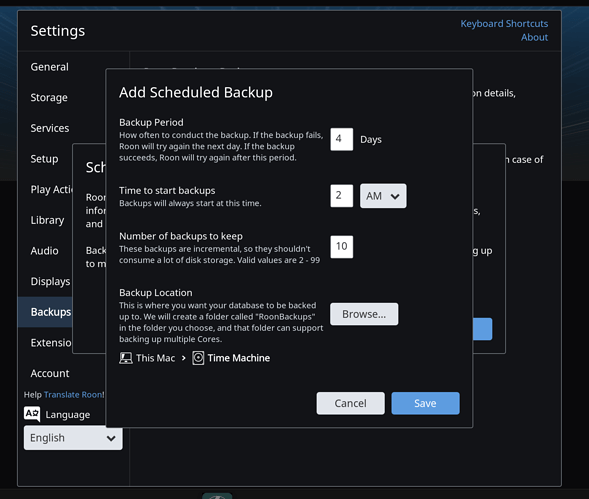Open the Extensions settings section
The width and height of the screenshot is (589, 499).
51,343
